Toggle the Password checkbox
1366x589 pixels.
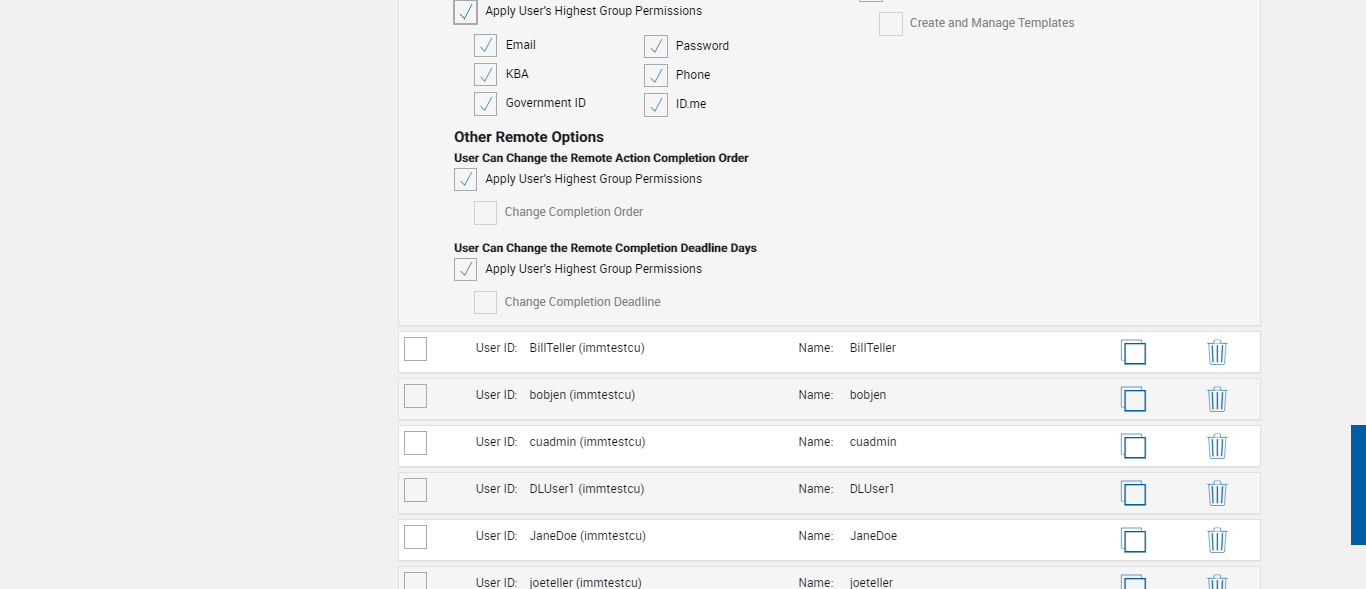pyautogui.click(x=656, y=46)
